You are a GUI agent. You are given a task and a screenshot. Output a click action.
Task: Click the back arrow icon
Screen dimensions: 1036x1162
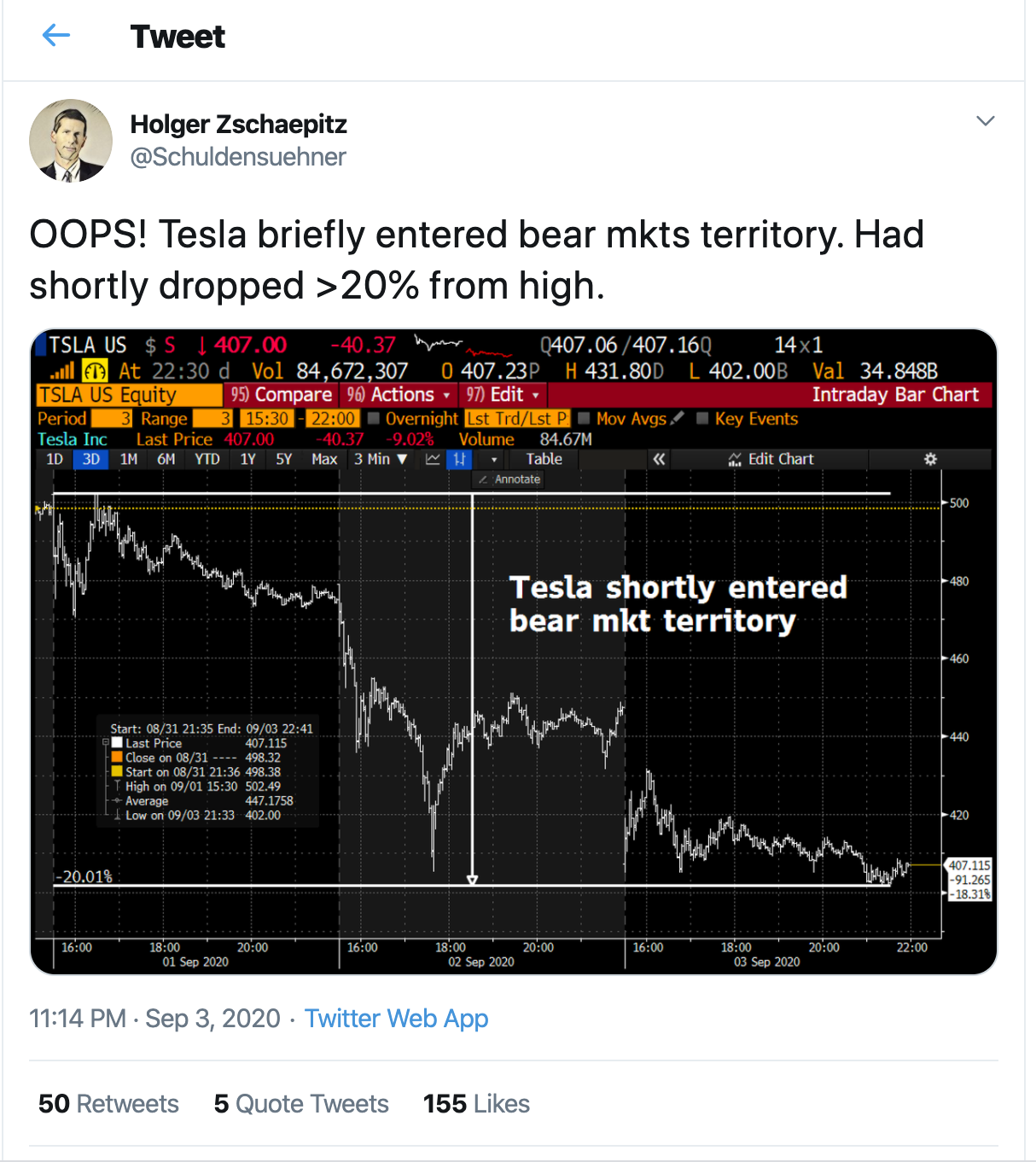point(56,36)
